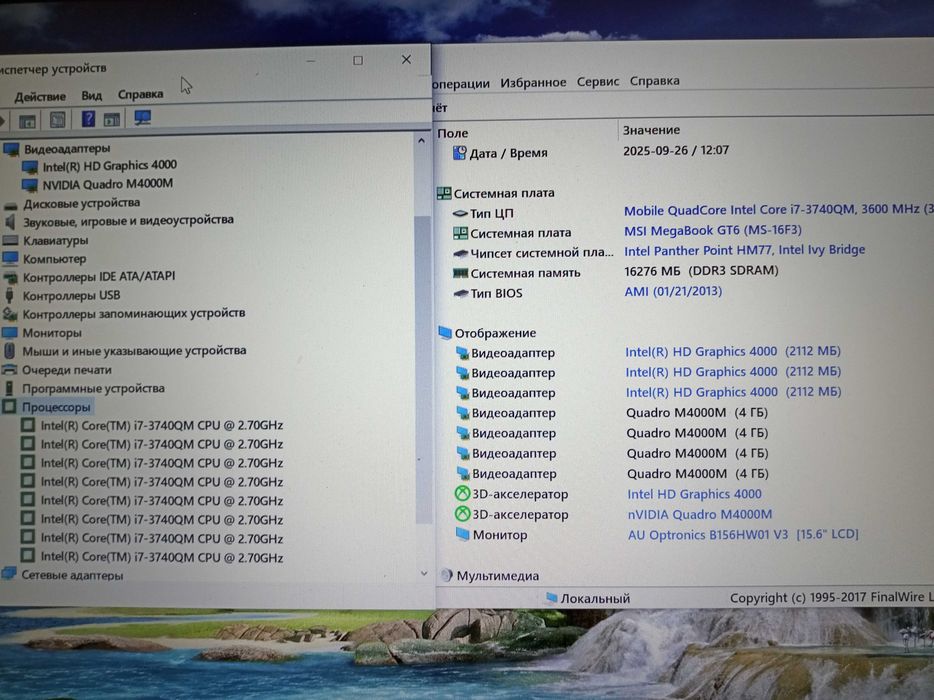Open the Справка menu in Device Manager
The width and height of the screenshot is (934, 700).
141,94
